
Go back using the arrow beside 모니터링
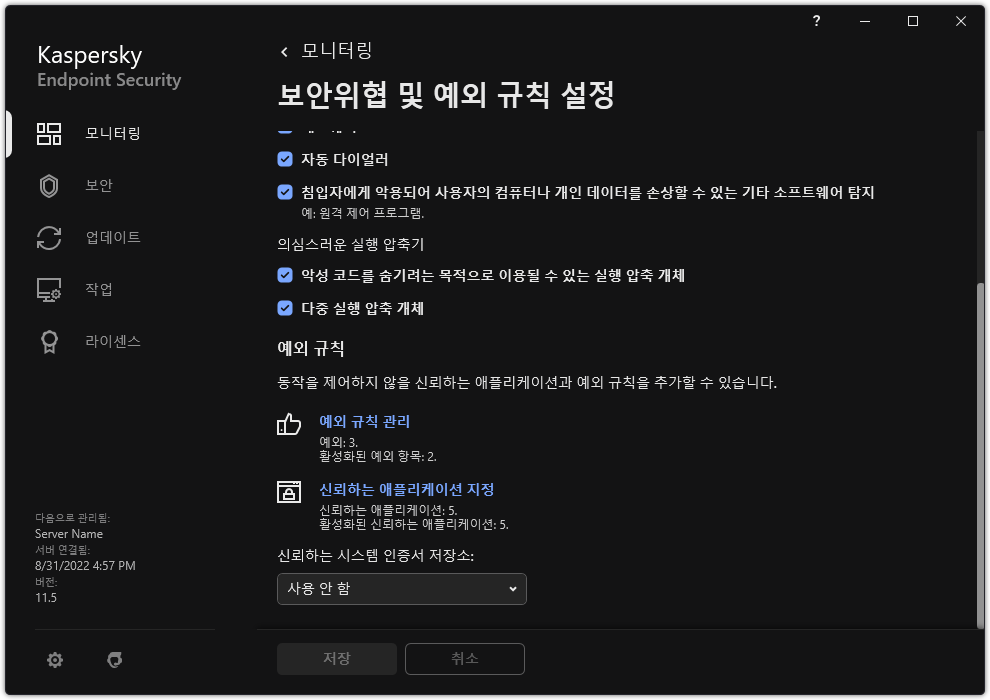pos(284,52)
